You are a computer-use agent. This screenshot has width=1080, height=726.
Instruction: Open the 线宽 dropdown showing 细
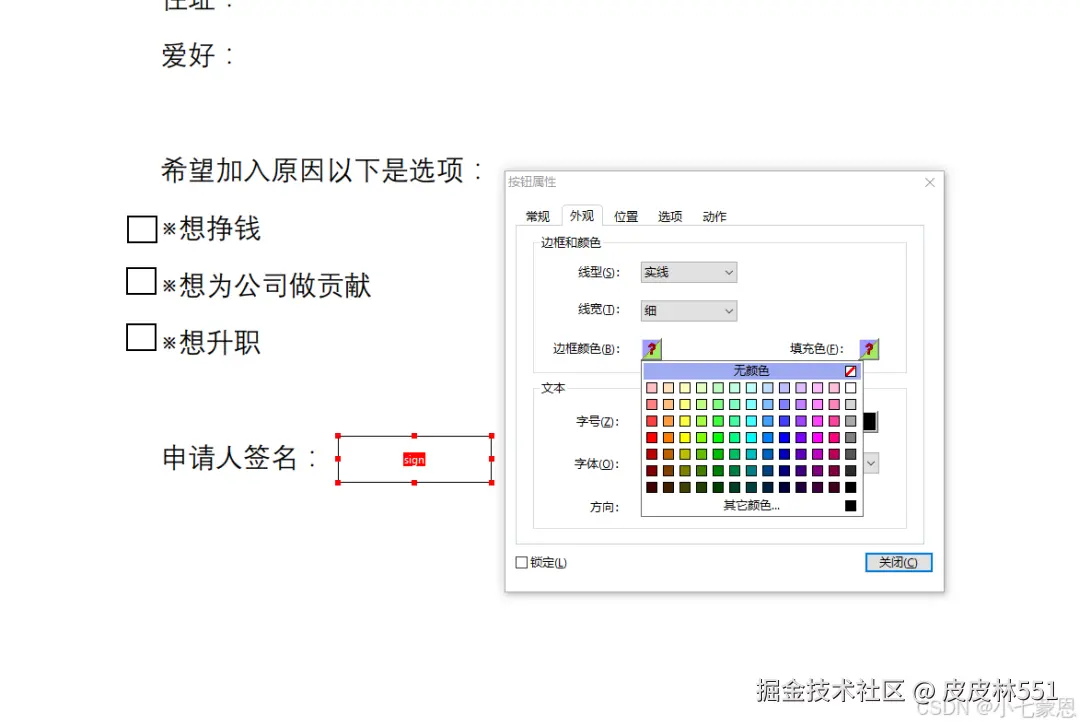688,310
